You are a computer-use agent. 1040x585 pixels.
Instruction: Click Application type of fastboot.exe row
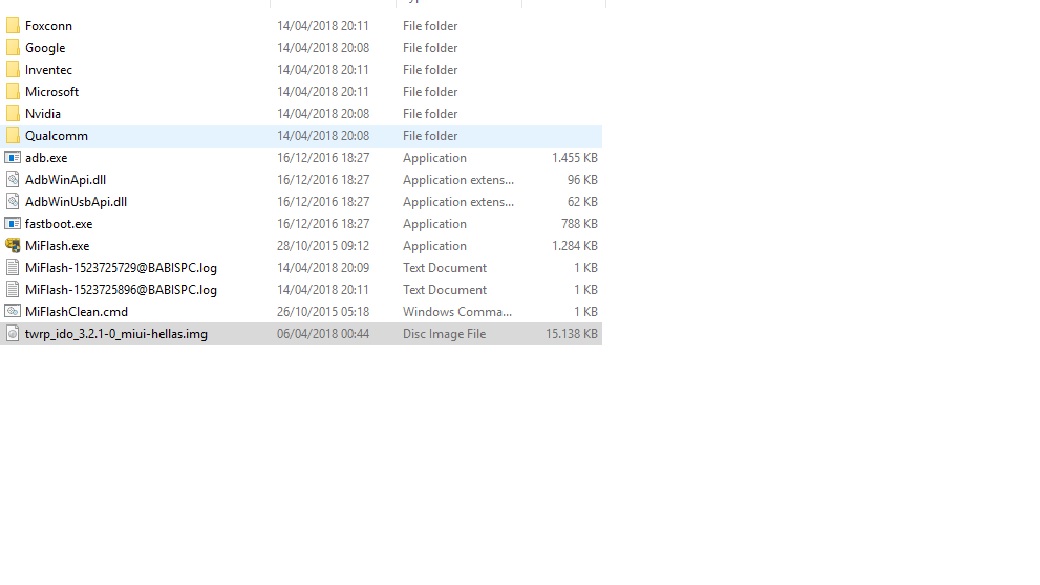coord(434,224)
